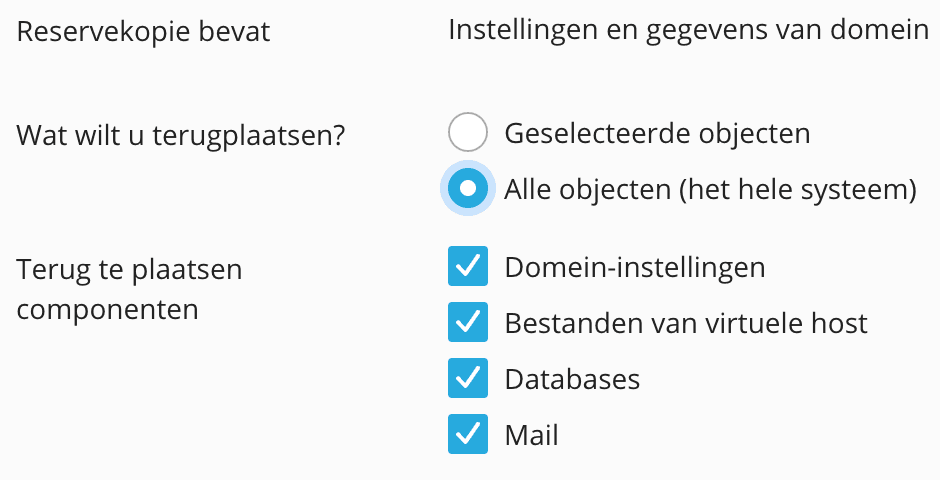Click the word 'componenten' in the left label
Image resolution: width=940 pixels, height=480 pixels.
(108, 309)
